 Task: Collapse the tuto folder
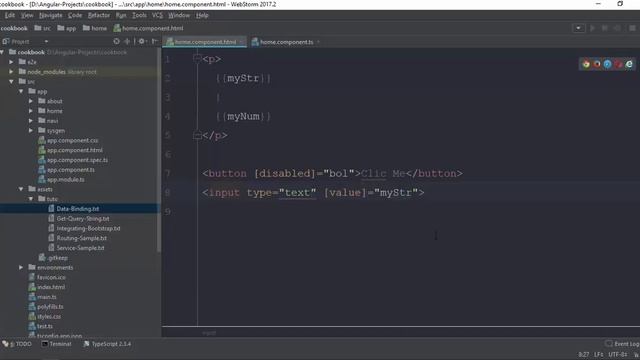31,199
